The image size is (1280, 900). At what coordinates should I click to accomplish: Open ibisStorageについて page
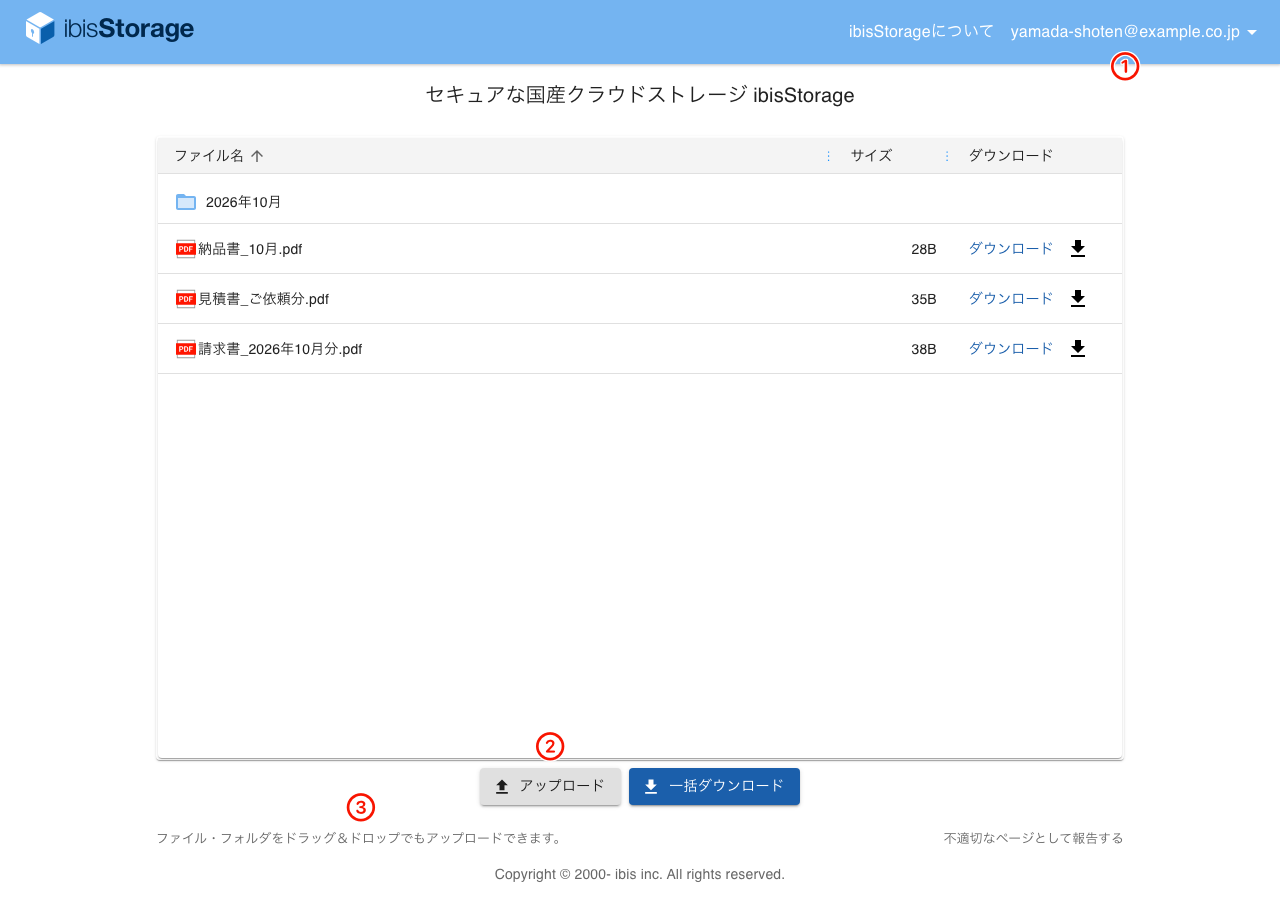point(921,32)
